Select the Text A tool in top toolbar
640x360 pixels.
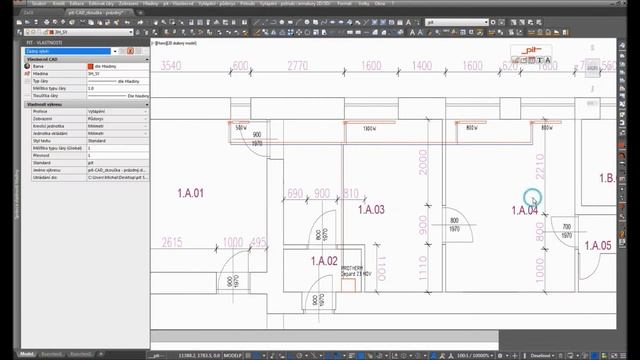(408, 22)
